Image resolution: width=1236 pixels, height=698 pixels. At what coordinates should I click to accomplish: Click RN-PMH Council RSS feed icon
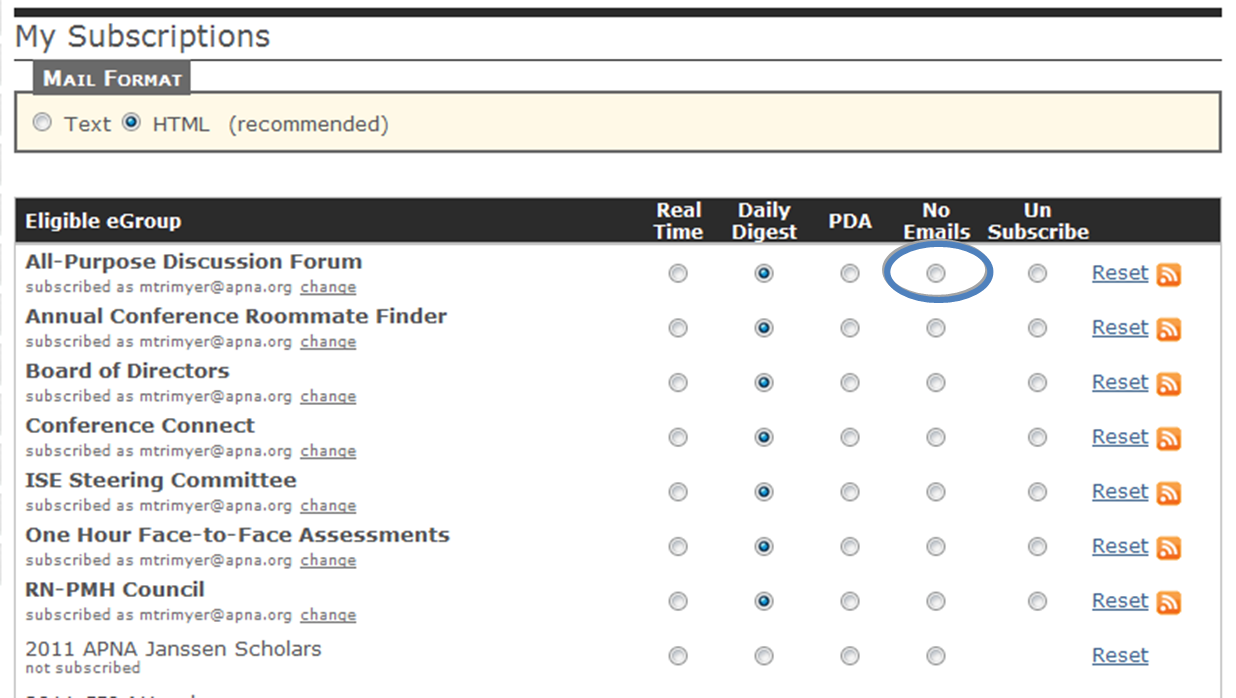pyautogui.click(x=1169, y=602)
